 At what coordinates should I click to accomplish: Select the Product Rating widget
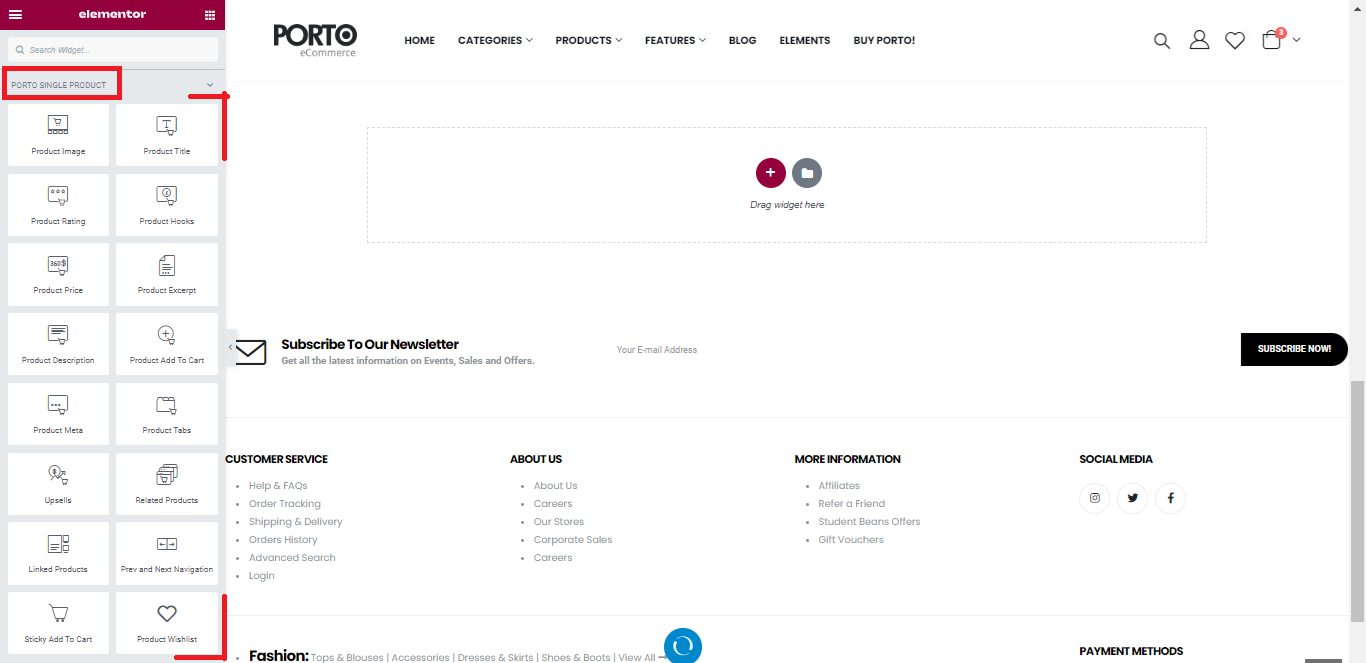[58, 205]
